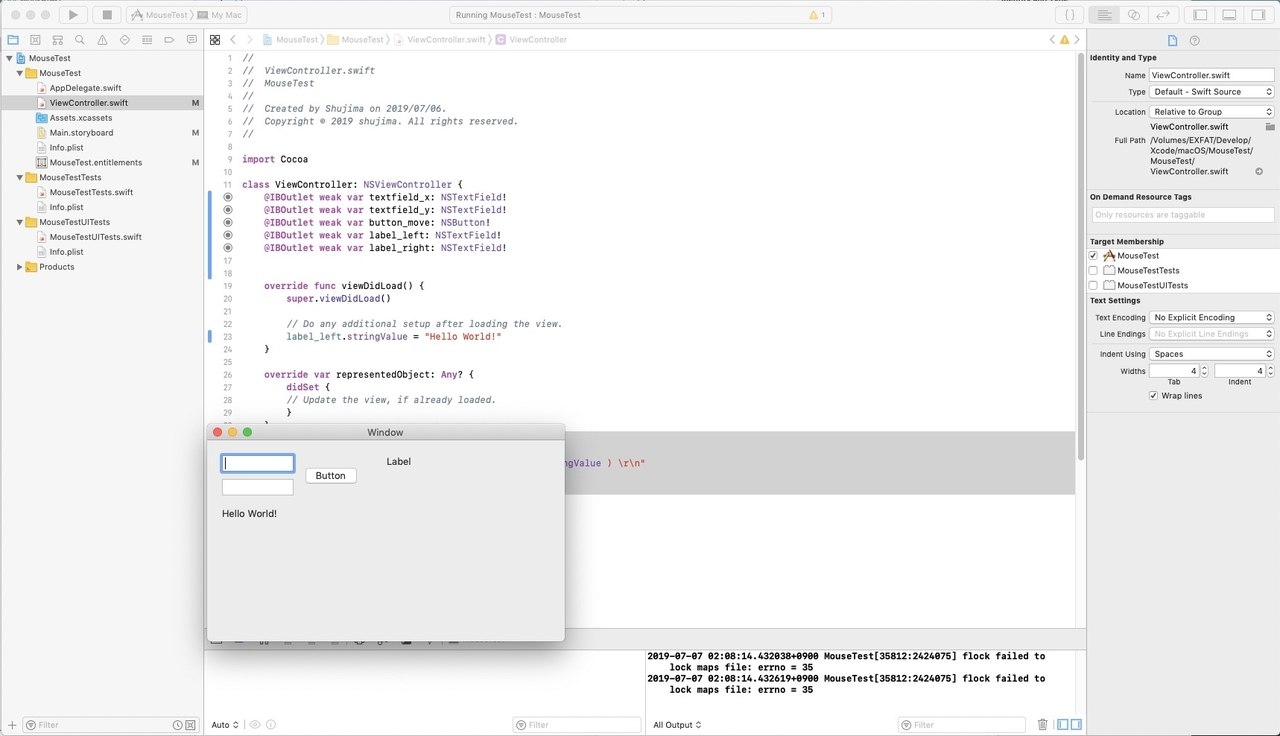Open the related items grid menu
The height and width of the screenshot is (736, 1280).
pyautogui.click(x=215, y=40)
